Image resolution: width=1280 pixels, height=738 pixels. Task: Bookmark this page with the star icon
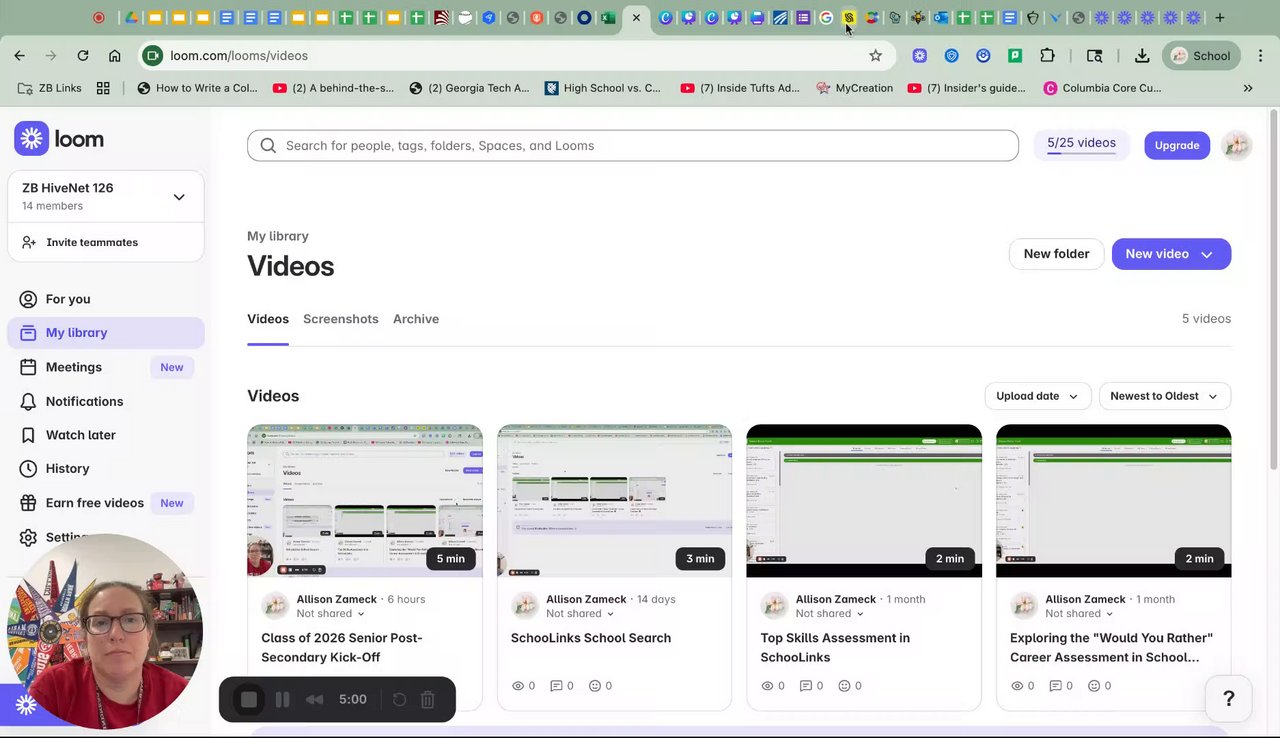click(876, 56)
